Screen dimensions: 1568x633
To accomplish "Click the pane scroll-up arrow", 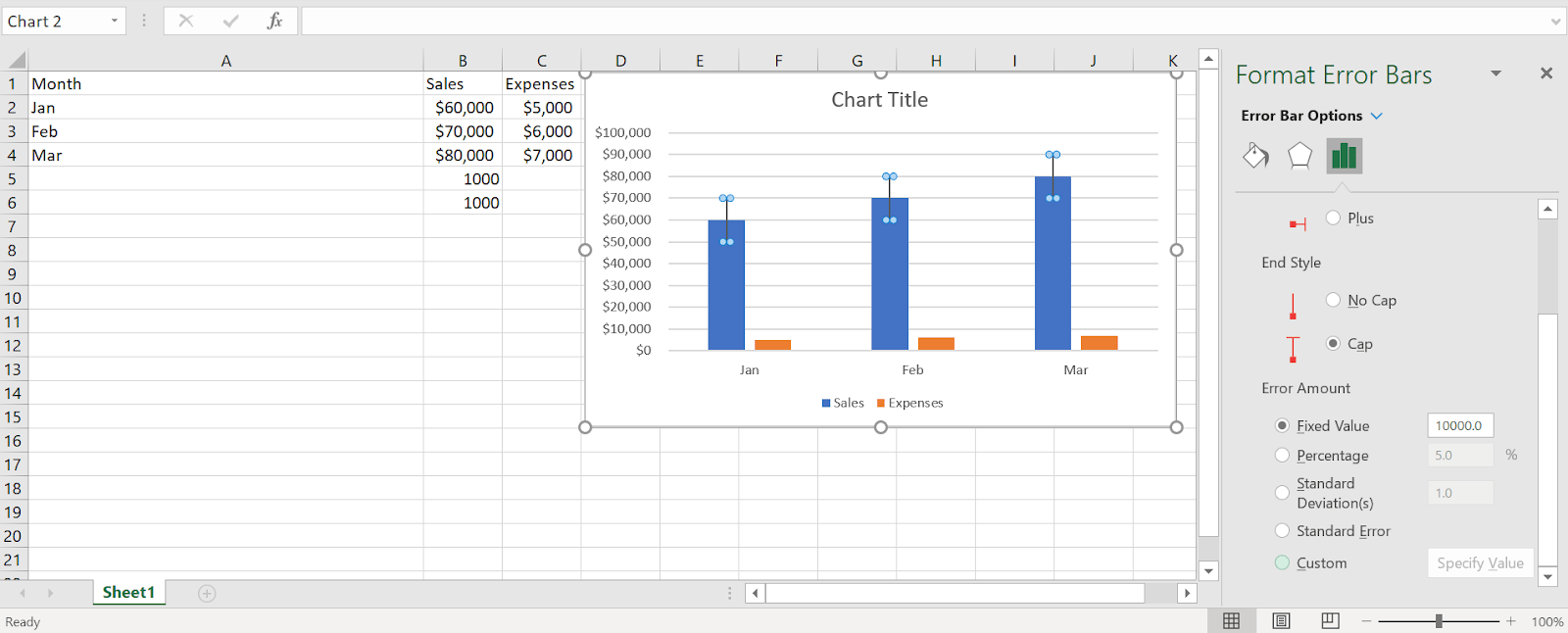I will 1547,209.
